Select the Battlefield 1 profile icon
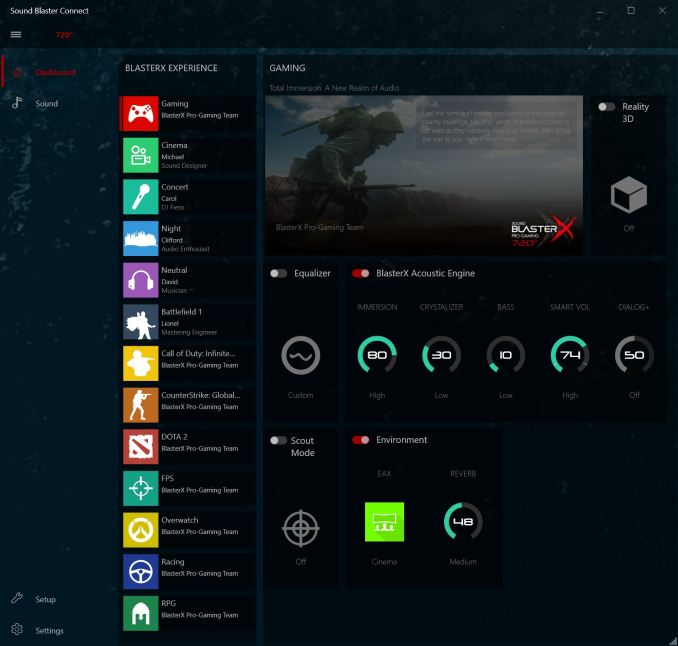 (141, 322)
